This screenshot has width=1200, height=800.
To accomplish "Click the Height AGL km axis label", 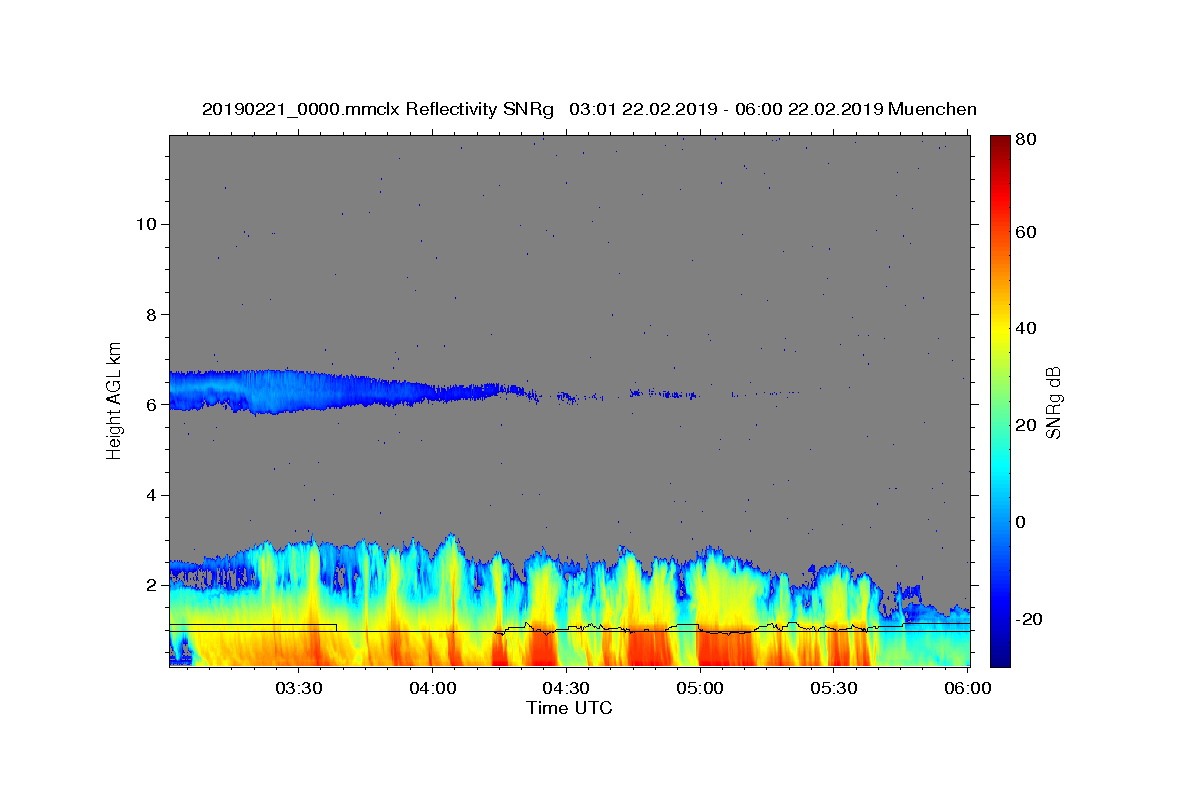I will coord(114,401).
